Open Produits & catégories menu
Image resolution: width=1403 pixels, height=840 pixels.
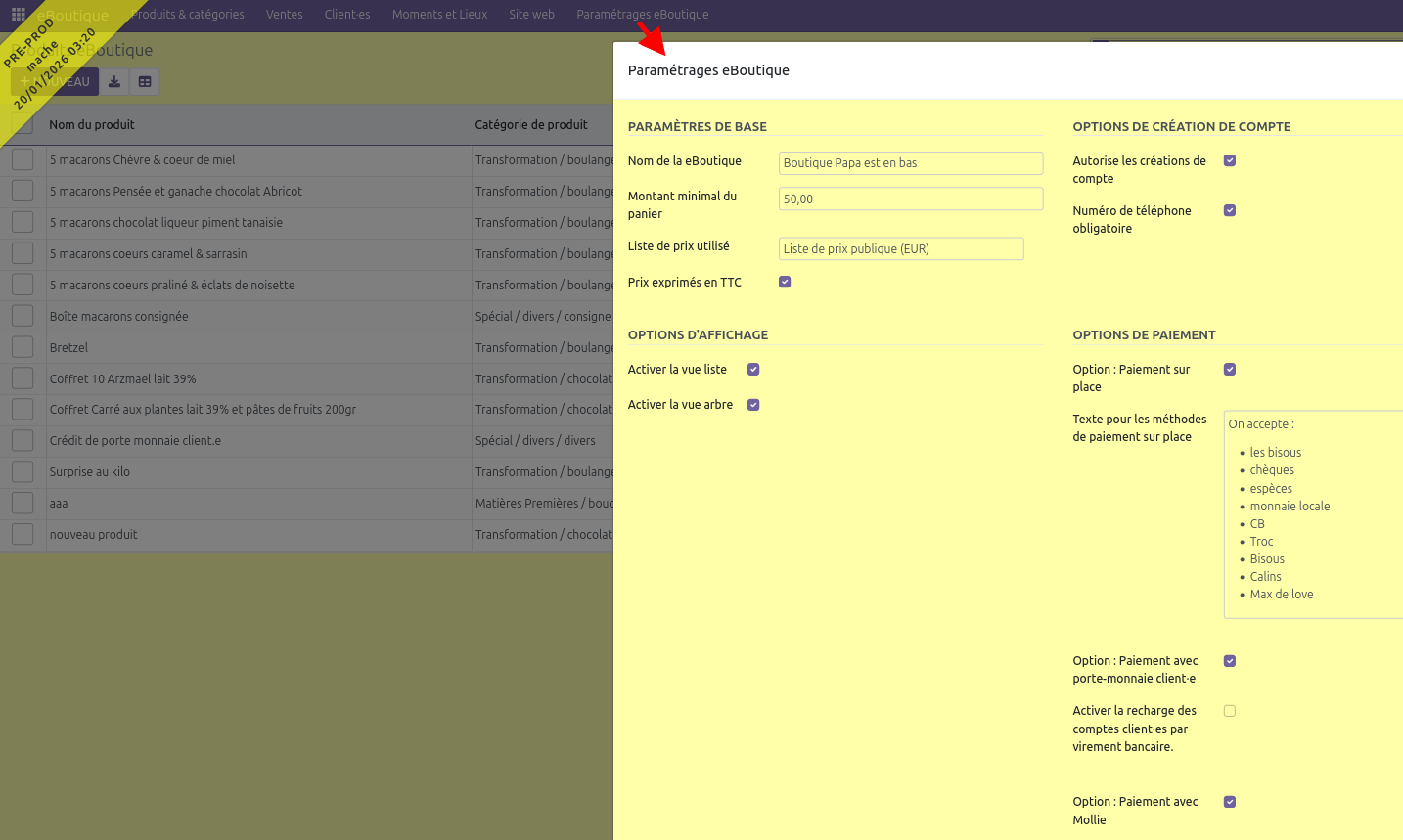[x=188, y=15]
